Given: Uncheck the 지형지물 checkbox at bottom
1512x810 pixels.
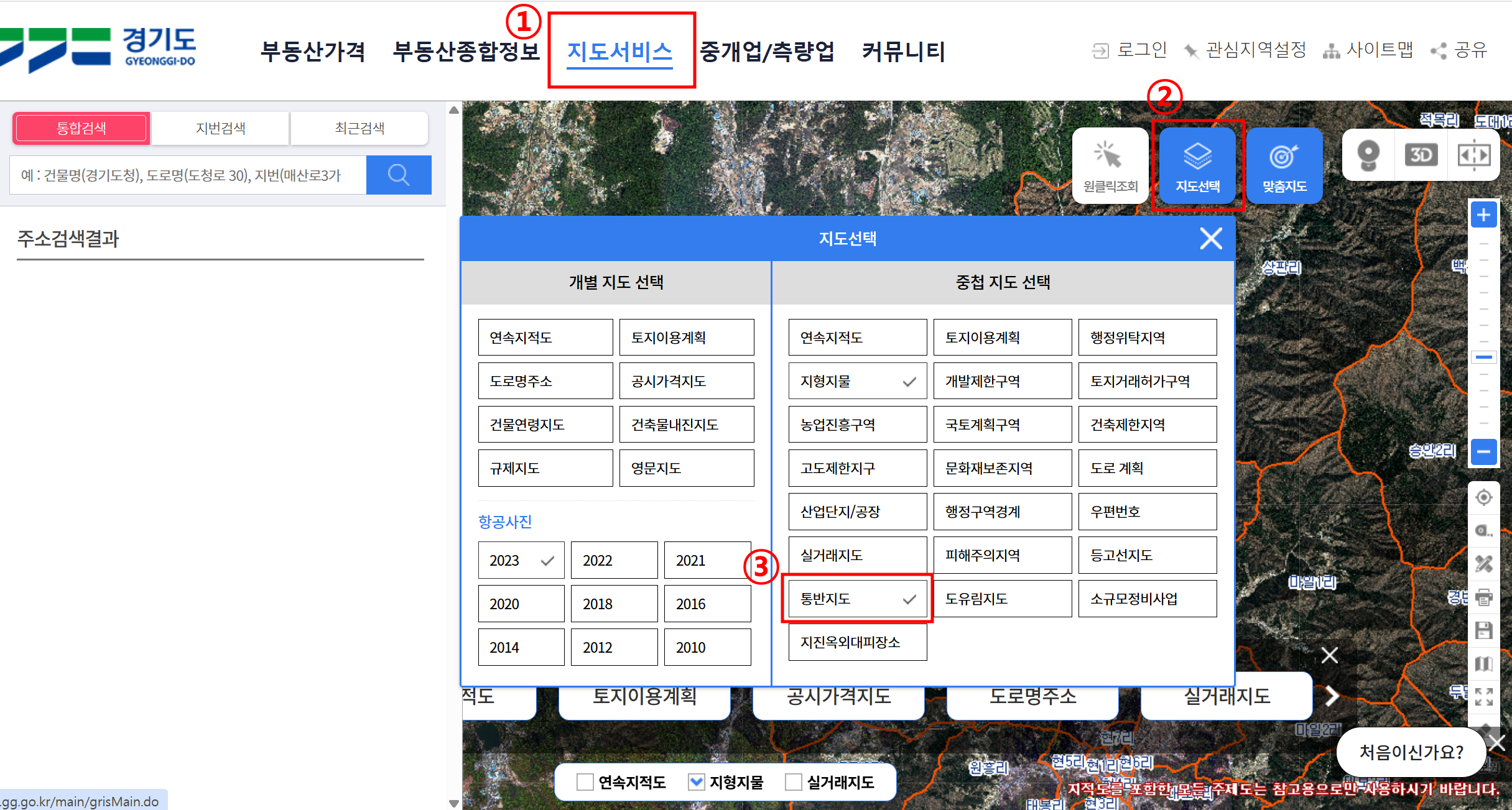Looking at the screenshot, I should tap(696, 782).
